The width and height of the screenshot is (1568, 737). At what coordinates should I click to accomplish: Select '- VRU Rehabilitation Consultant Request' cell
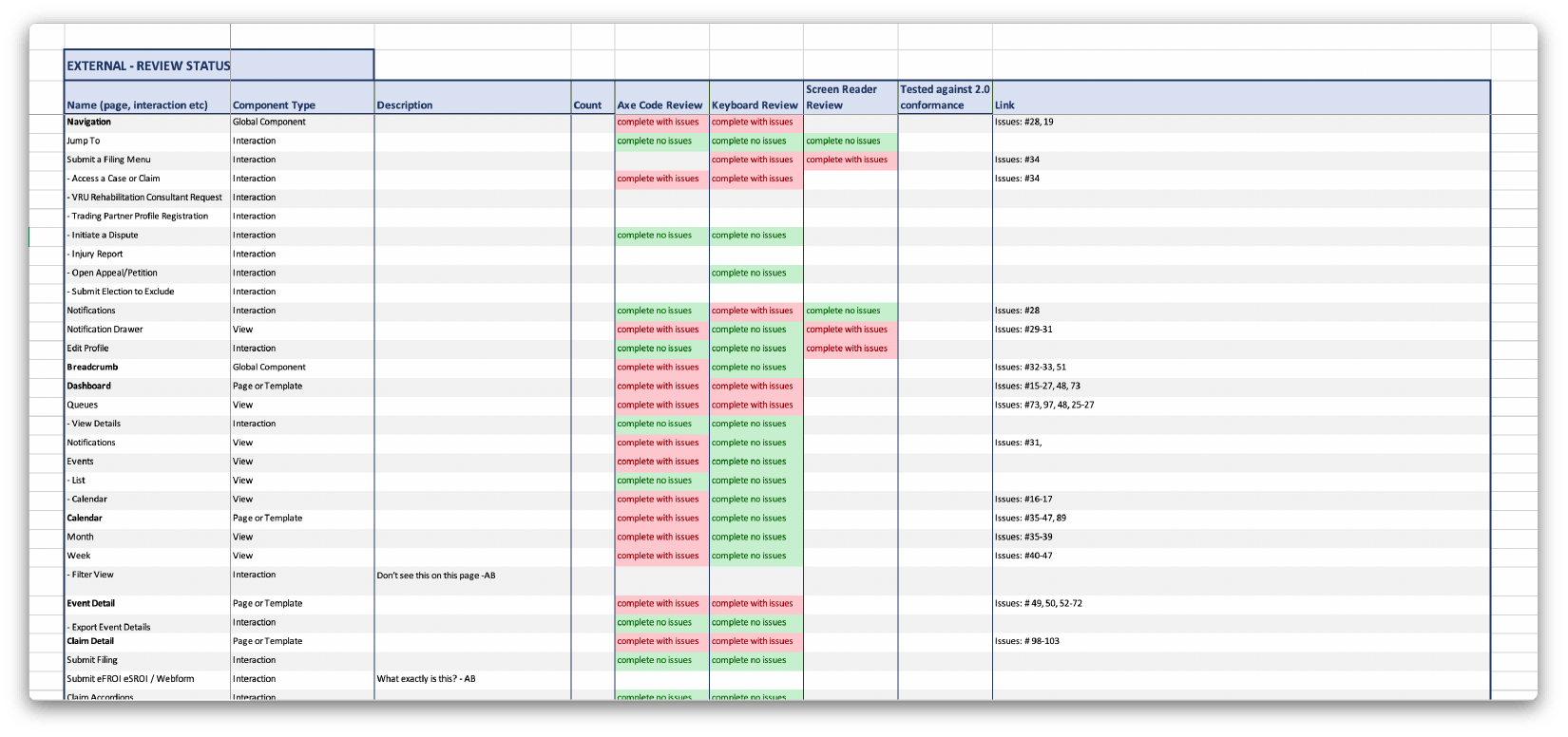point(147,198)
